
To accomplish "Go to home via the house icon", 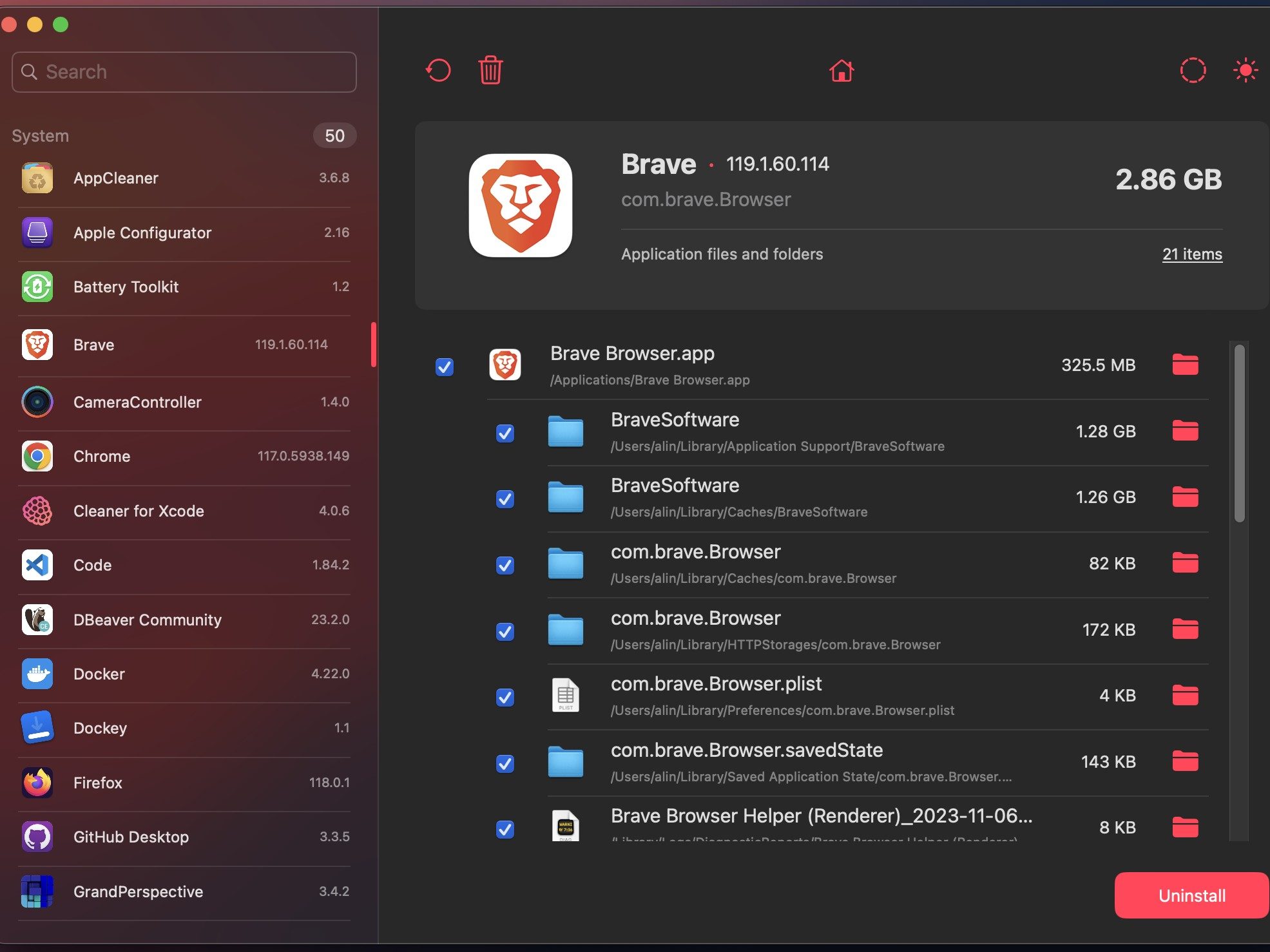I will click(x=841, y=70).
